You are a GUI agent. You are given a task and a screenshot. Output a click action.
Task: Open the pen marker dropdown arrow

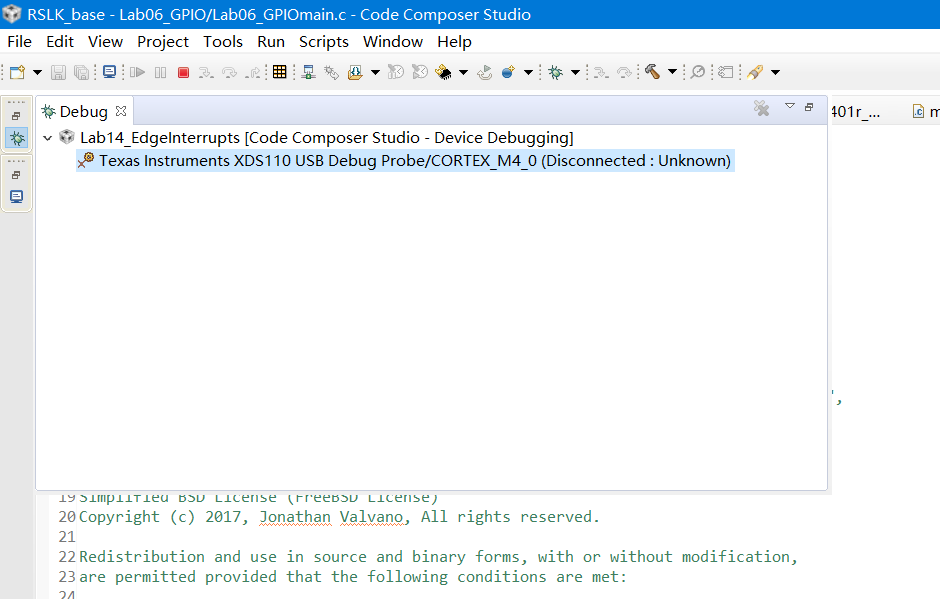point(775,73)
